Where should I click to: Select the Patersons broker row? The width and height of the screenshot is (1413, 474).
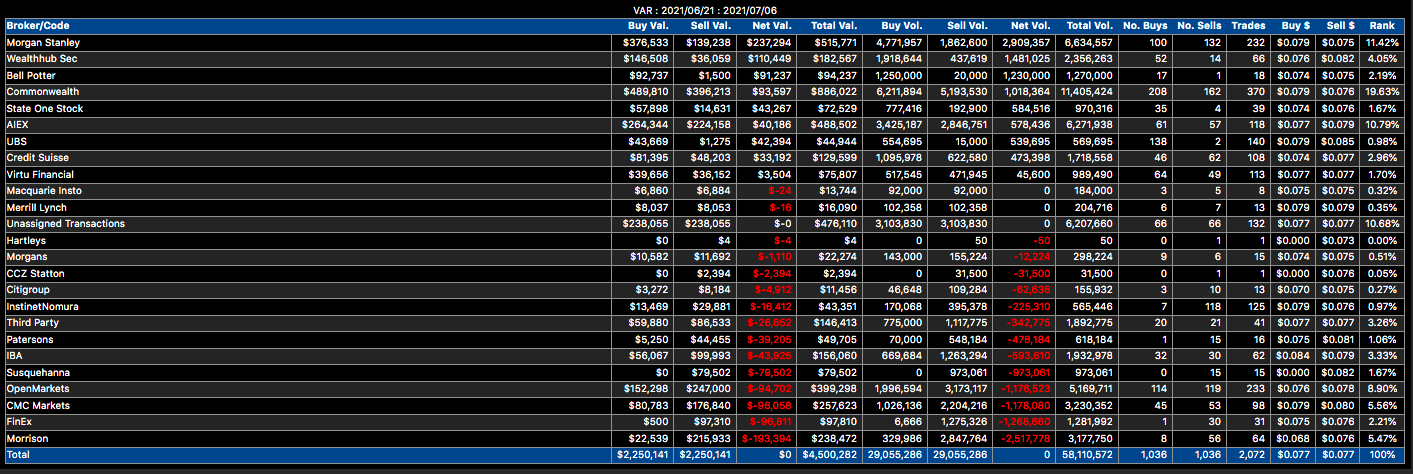point(706,340)
